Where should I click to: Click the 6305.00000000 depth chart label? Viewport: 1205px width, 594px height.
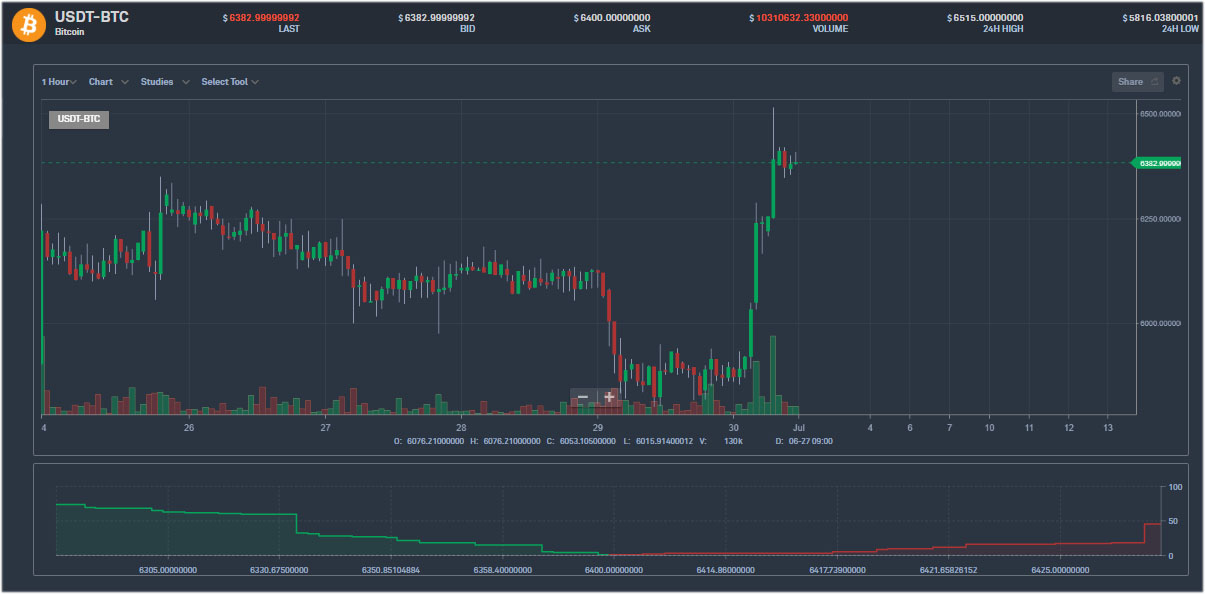(167, 570)
